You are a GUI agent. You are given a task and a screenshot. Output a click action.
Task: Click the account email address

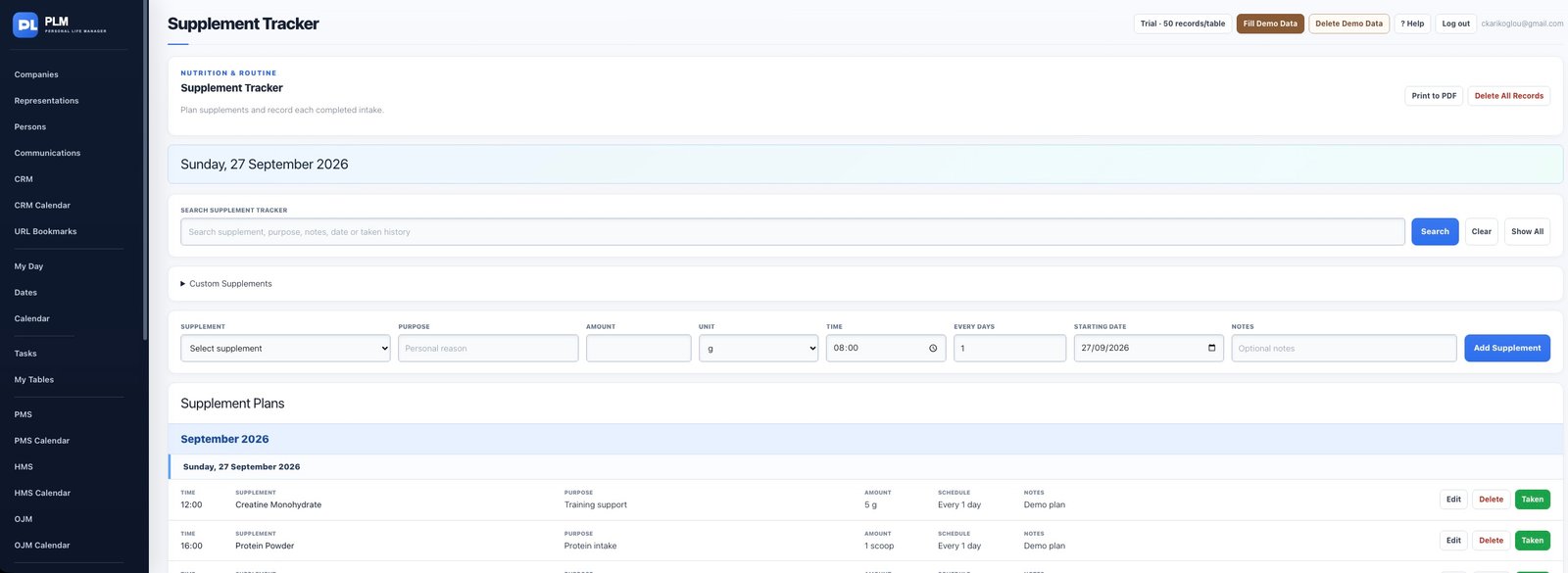click(x=1522, y=24)
